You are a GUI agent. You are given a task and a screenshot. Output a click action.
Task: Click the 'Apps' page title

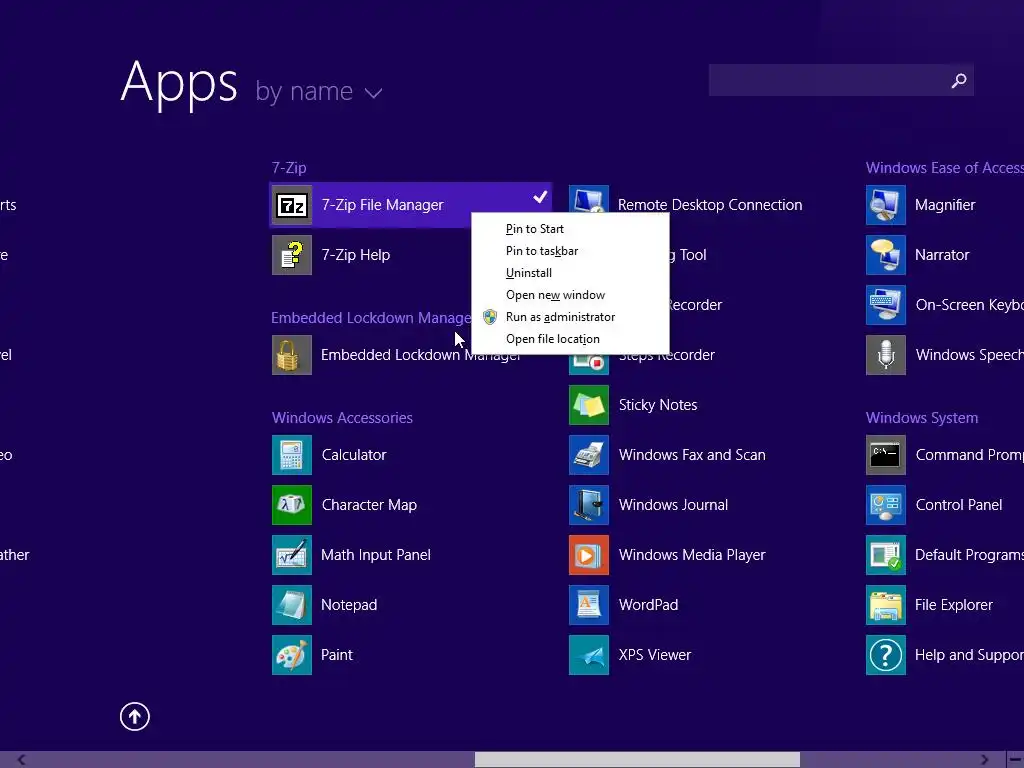(179, 83)
